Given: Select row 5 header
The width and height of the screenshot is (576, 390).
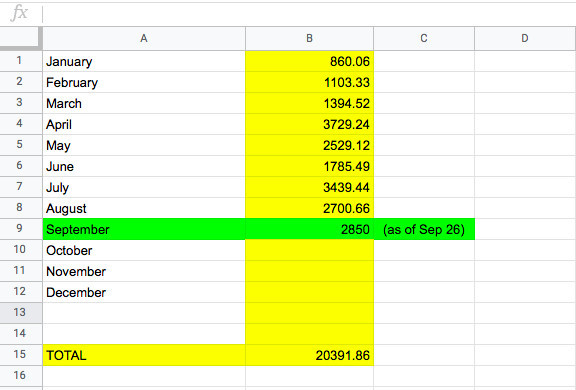Looking at the screenshot, I should coord(21,145).
